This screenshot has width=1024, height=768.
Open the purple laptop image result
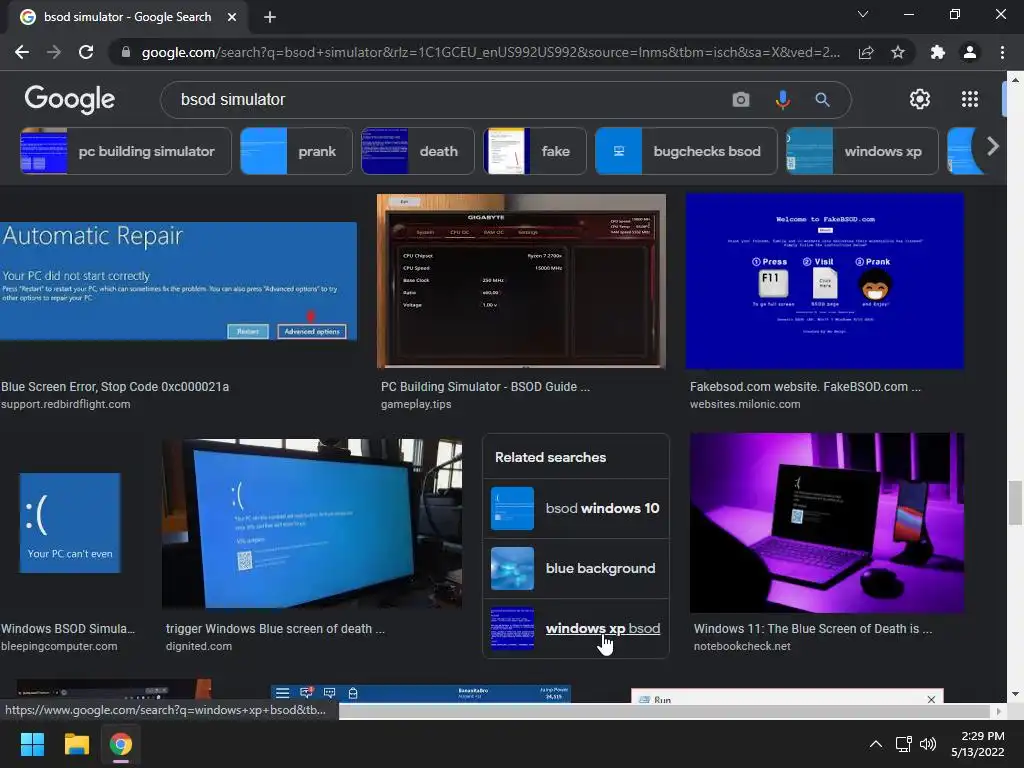[827, 522]
